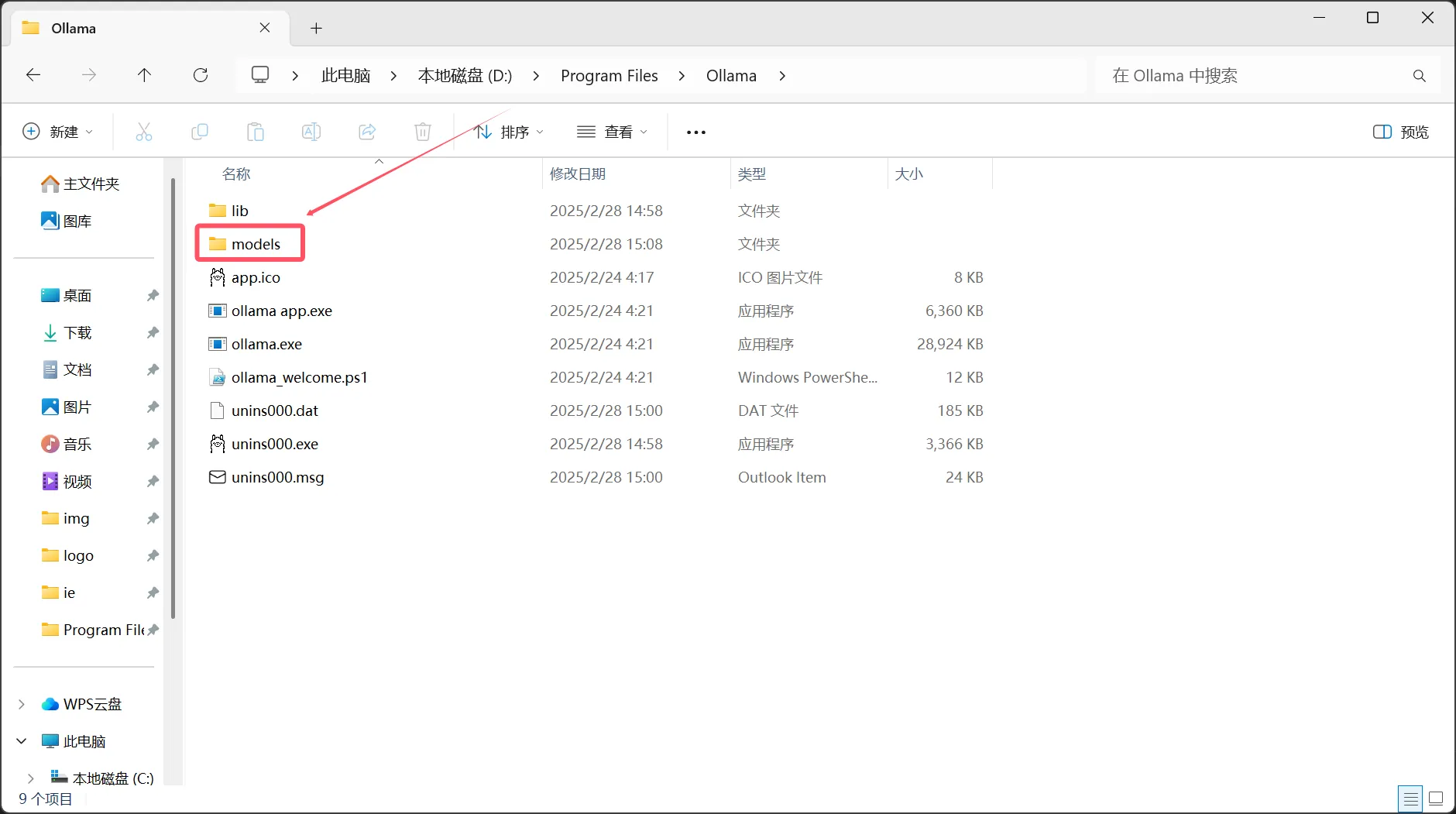The image size is (1456, 814).
Task: Click the Delete trash can icon
Action: coord(423,132)
